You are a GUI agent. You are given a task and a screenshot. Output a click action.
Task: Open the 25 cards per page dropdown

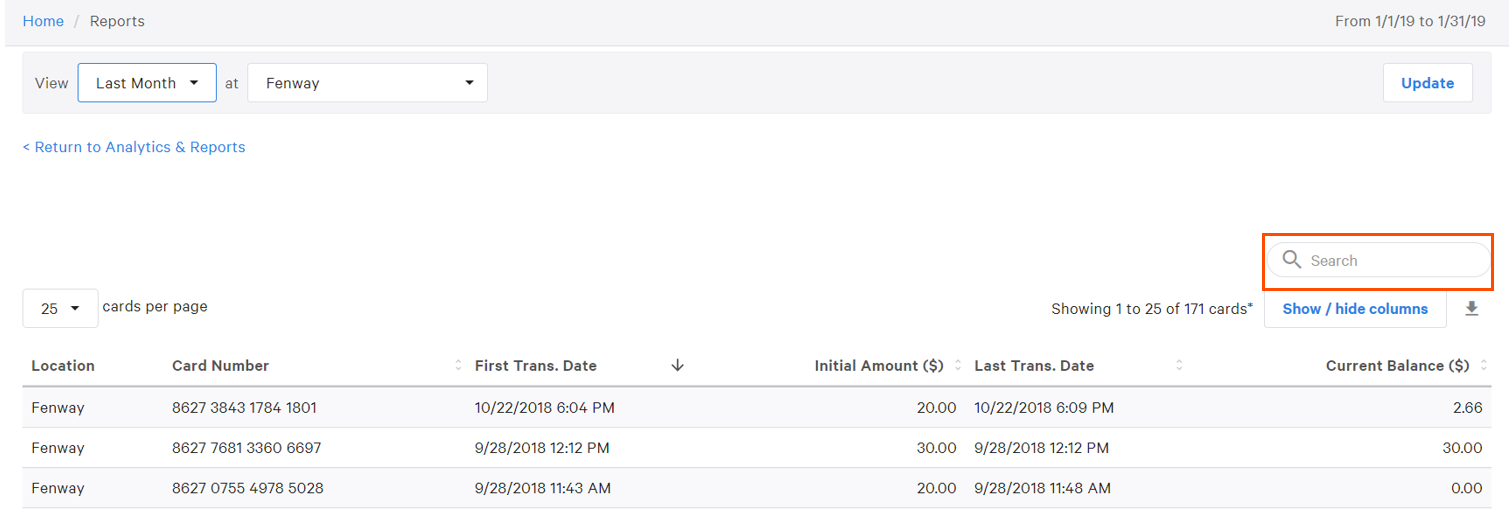[x=60, y=309]
